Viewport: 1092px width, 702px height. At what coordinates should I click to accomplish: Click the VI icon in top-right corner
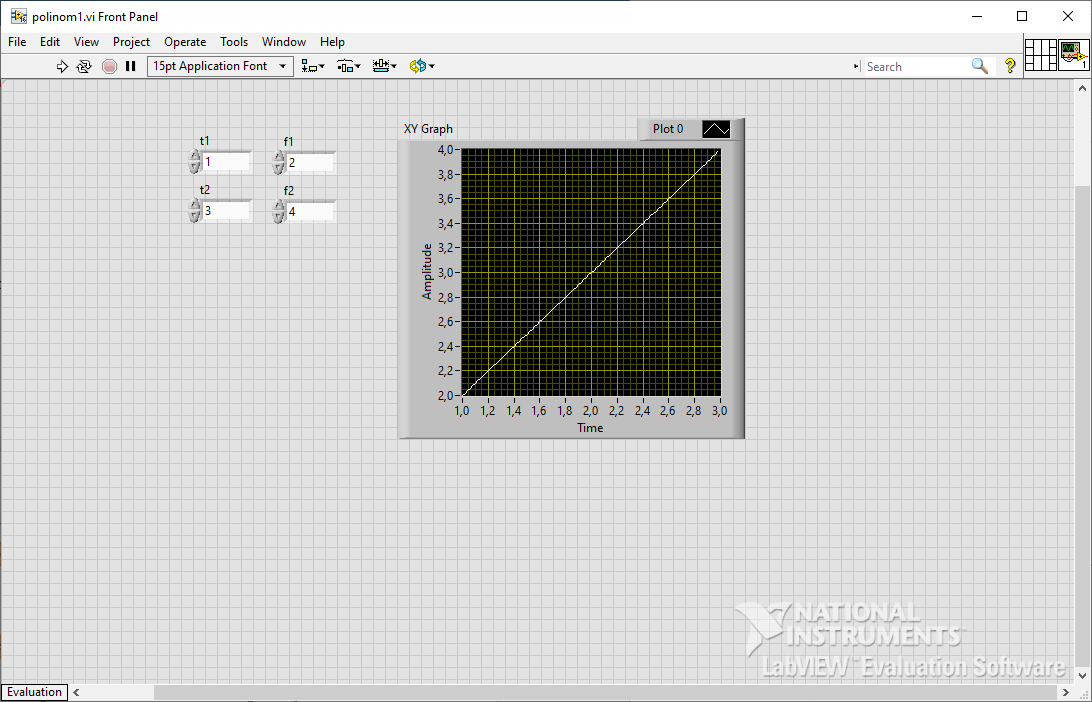[1073, 55]
